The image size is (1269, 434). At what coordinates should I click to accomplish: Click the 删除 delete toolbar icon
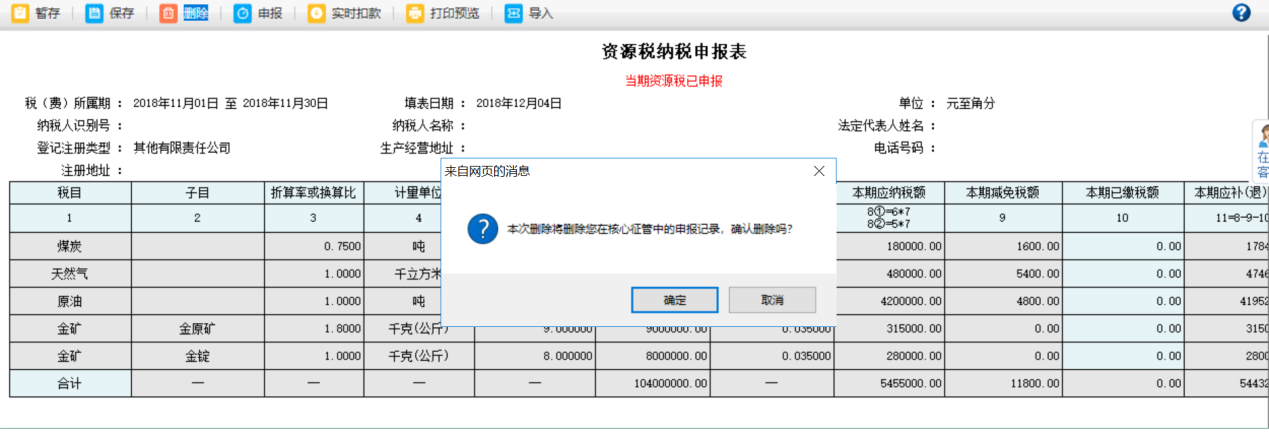point(168,14)
